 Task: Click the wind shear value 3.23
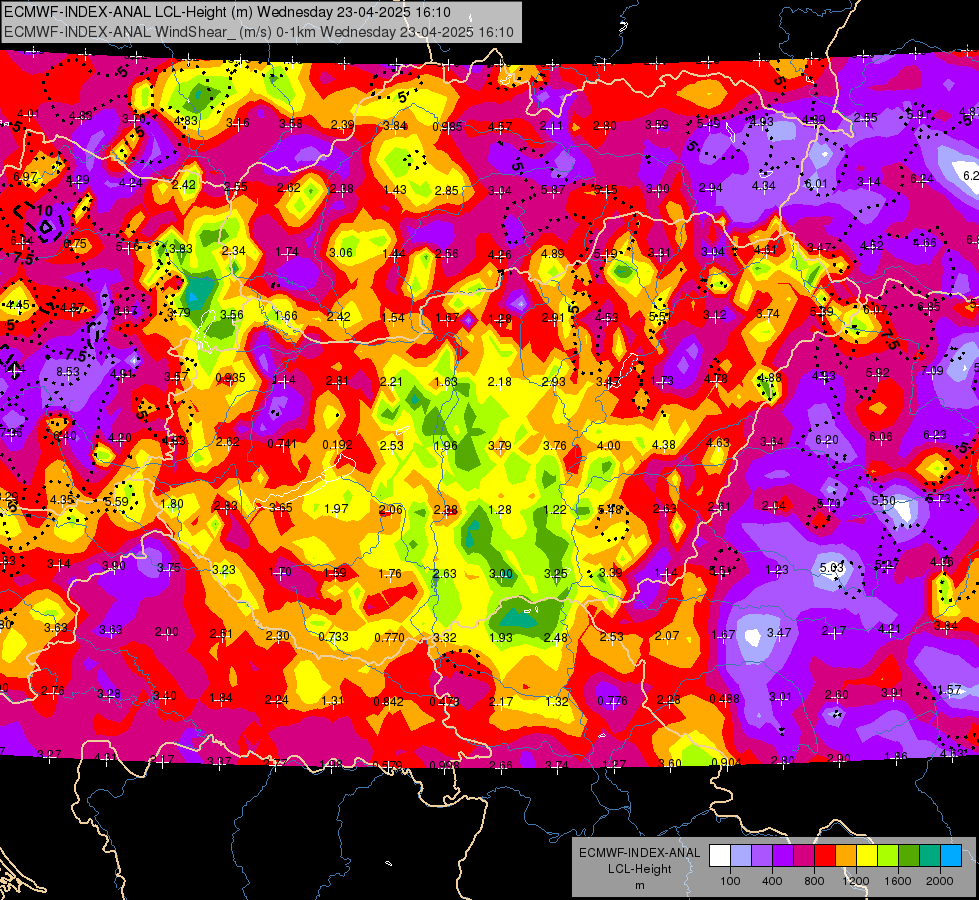click(x=224, y=570)
